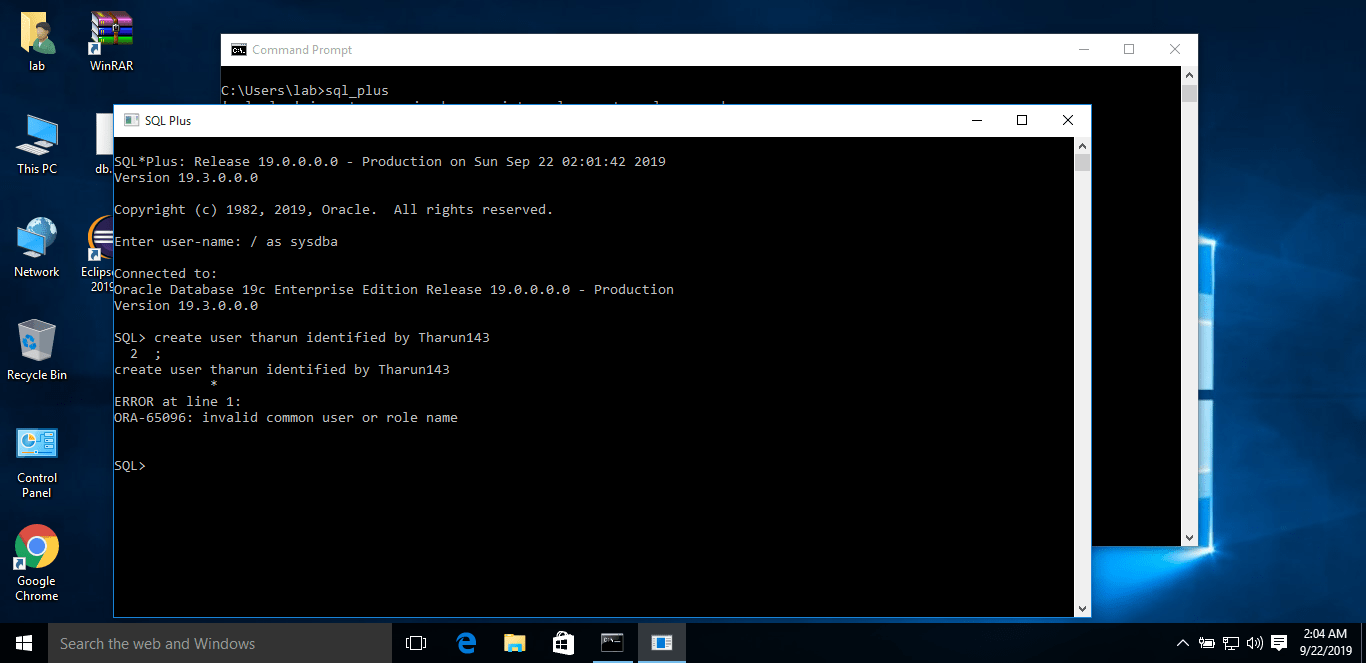Click the taskbar search box
Viewport: 1366px width, 663px height.
click(220, 643)
